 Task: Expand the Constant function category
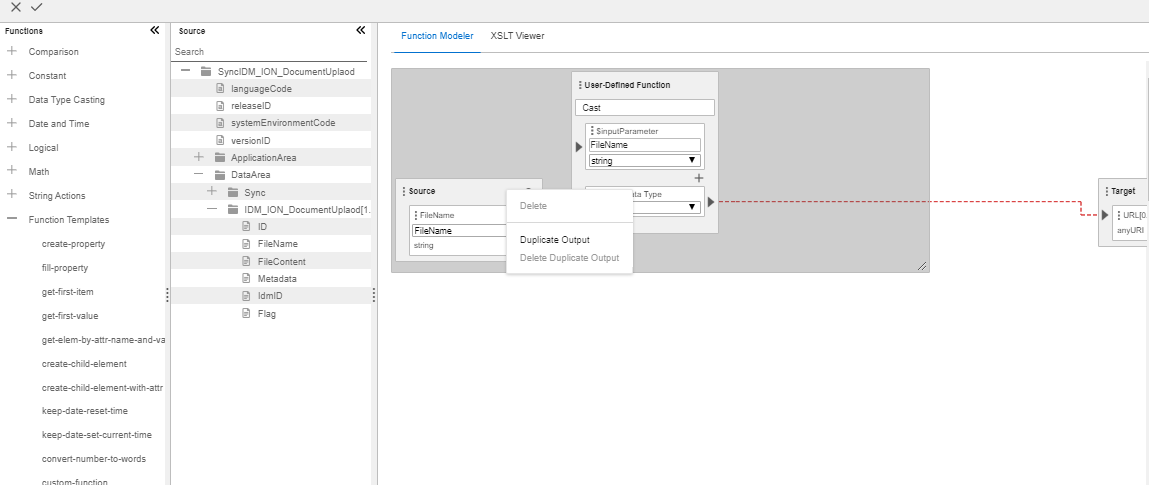pyautogui.click(x=12, y=75)
